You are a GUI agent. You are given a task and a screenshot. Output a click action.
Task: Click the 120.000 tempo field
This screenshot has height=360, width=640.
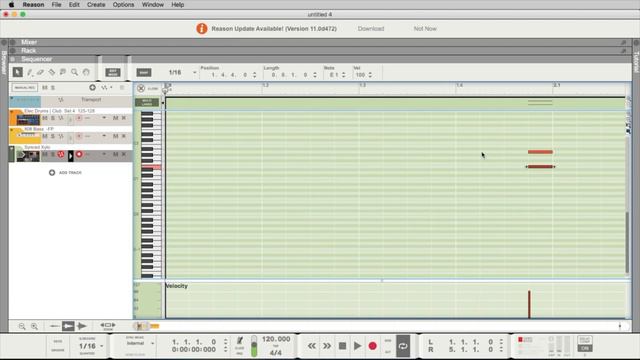pos(276,339)
